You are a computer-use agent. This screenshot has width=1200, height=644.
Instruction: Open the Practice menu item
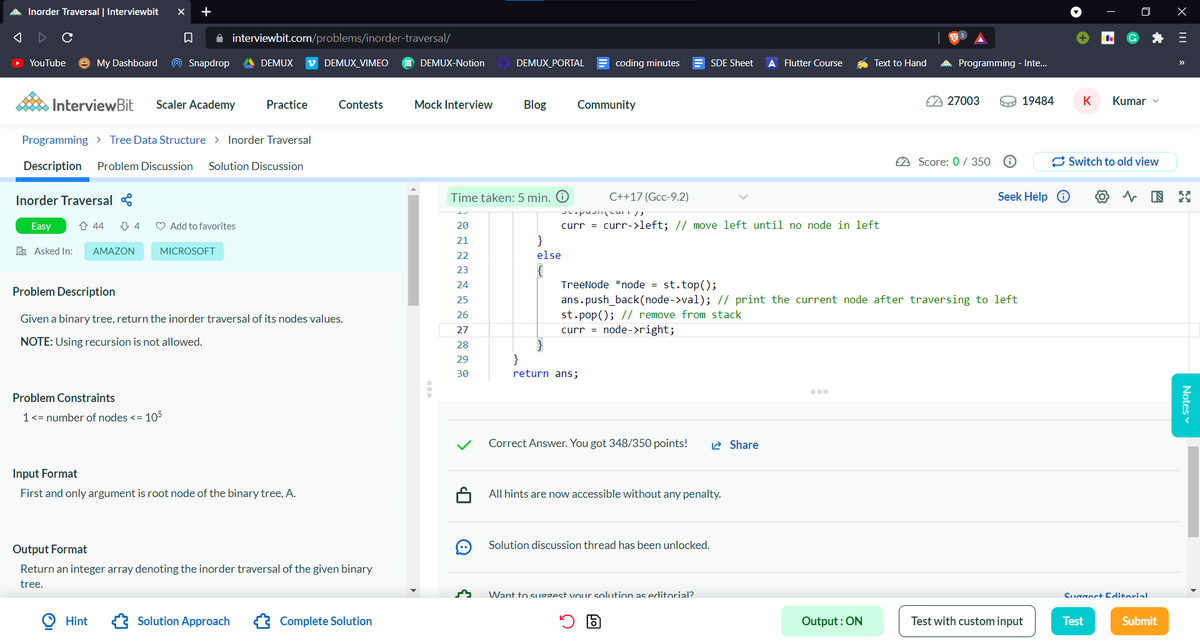[286, 104]
